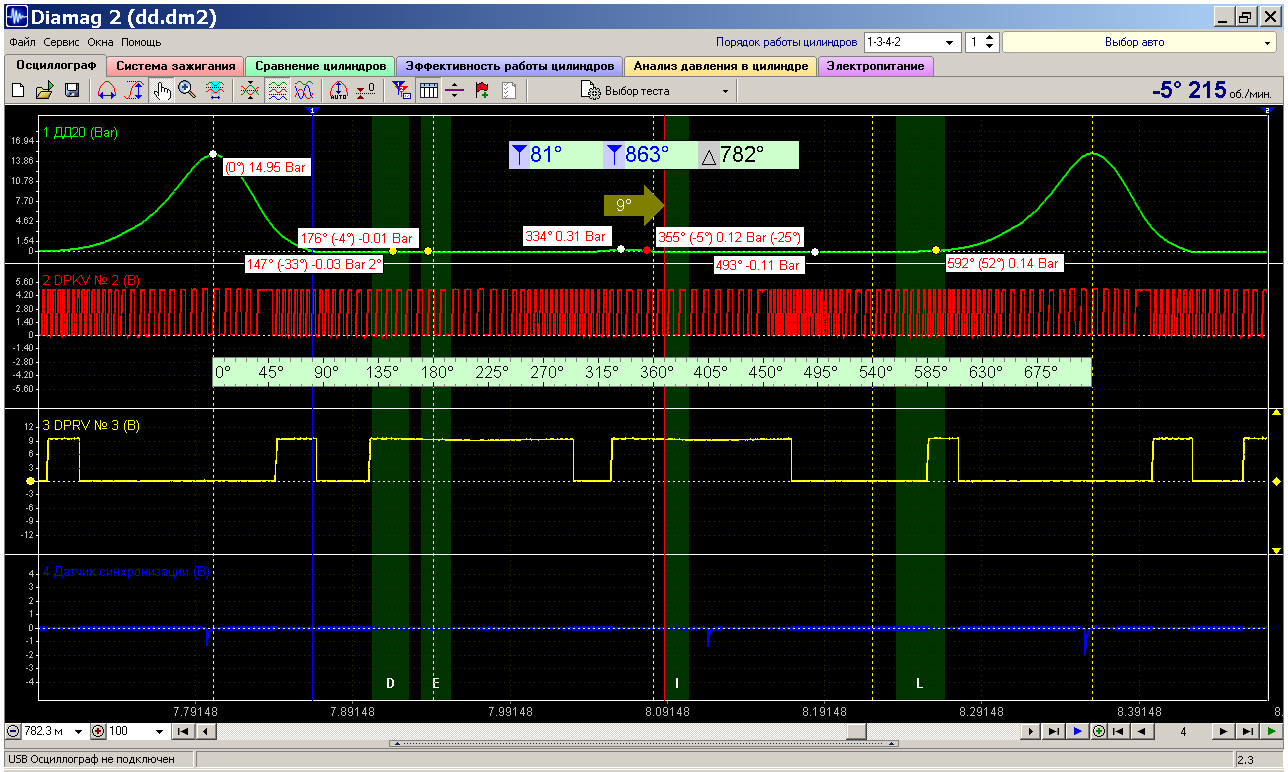The height and width of the screenshot is (772, 1288).
Task: Open file using the folder icon
Action: tap(45, 91)
